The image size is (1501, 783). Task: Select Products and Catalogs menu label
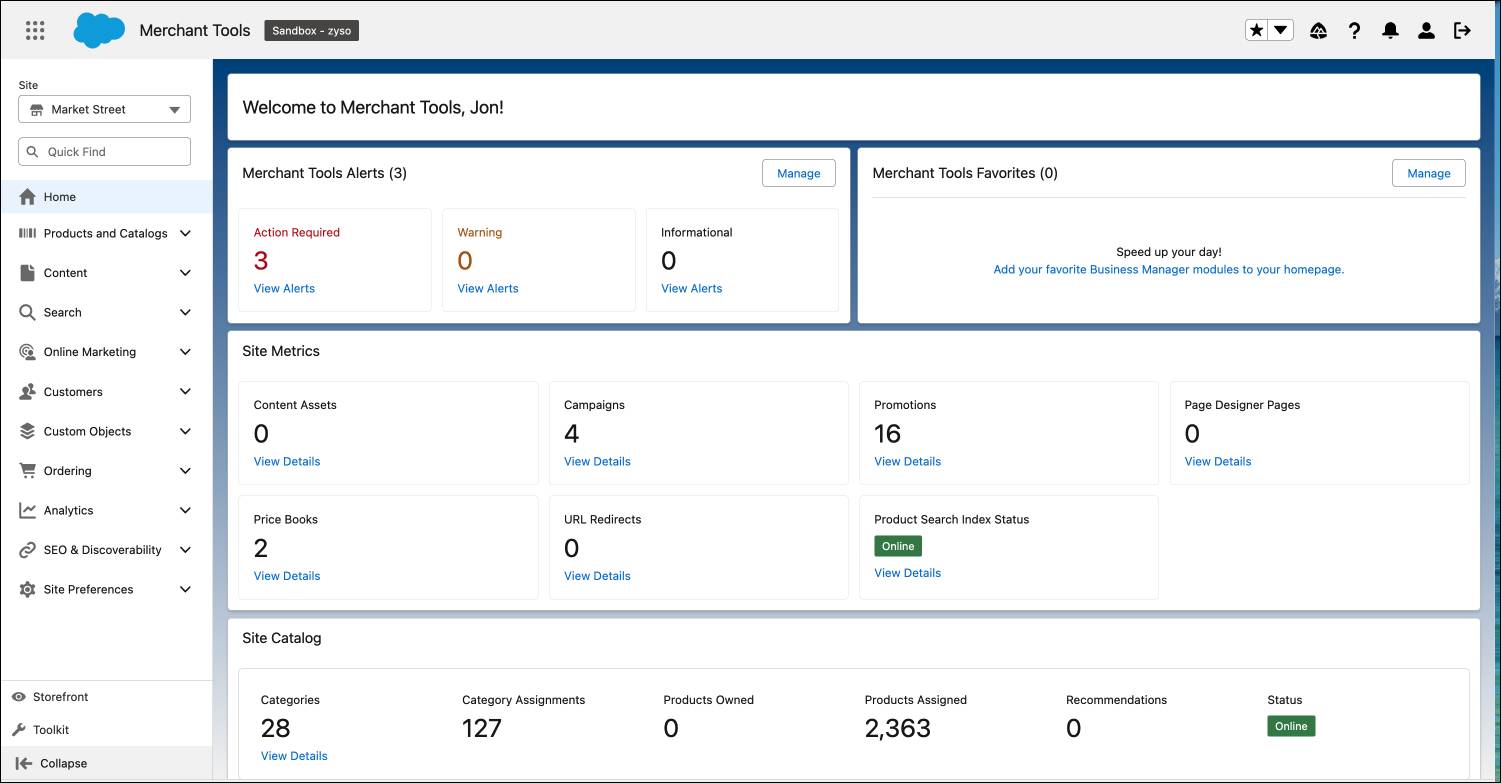tap(106, 233)
